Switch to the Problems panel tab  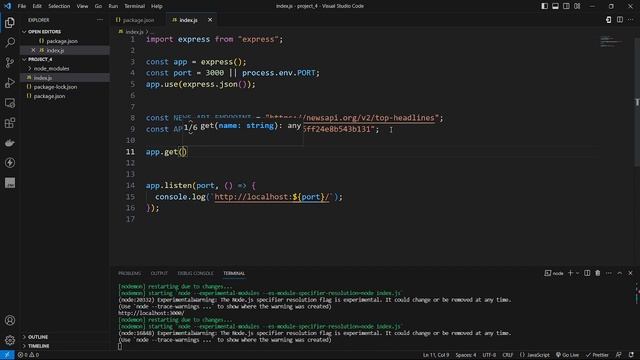click(129, 273)
